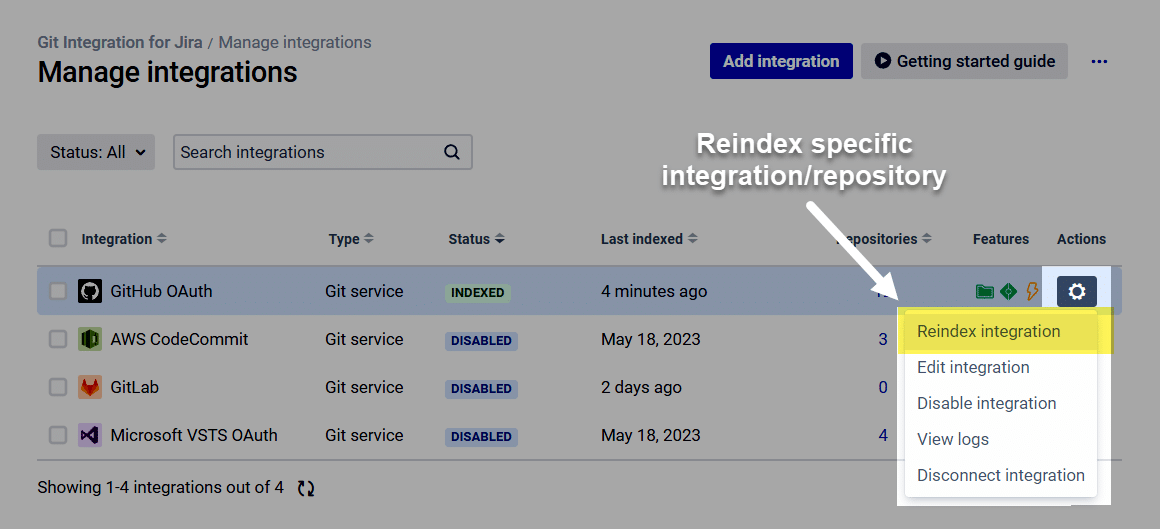The height and width of the screenshot is (529, 1160).
Task: Click the Add integration button
Action: [781, 61]
